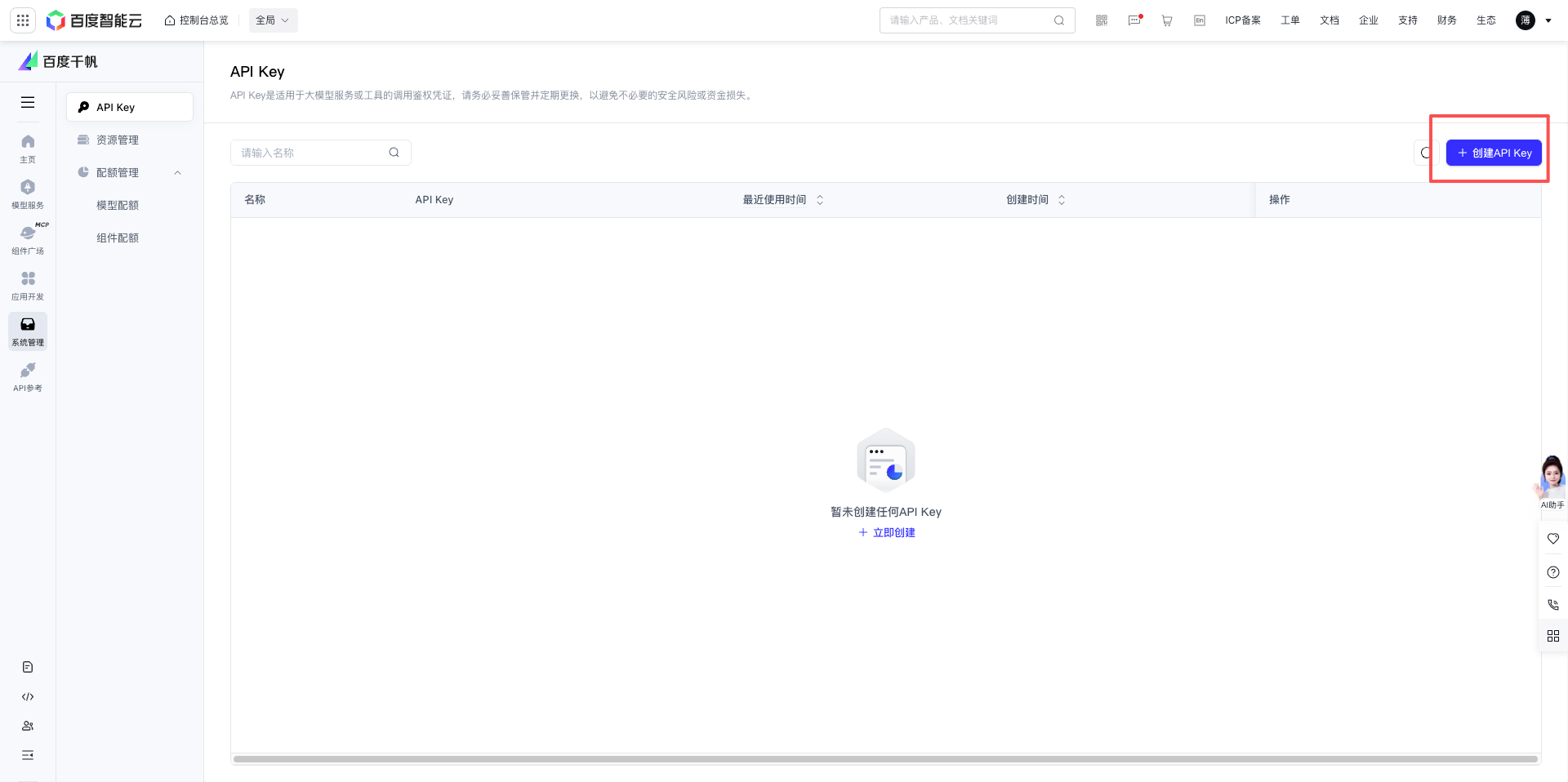Screen dimensions: 1568x782
Task: Open the 文档 menu item in top bar
Action: pyautogui.click(x=1329, y=20)
